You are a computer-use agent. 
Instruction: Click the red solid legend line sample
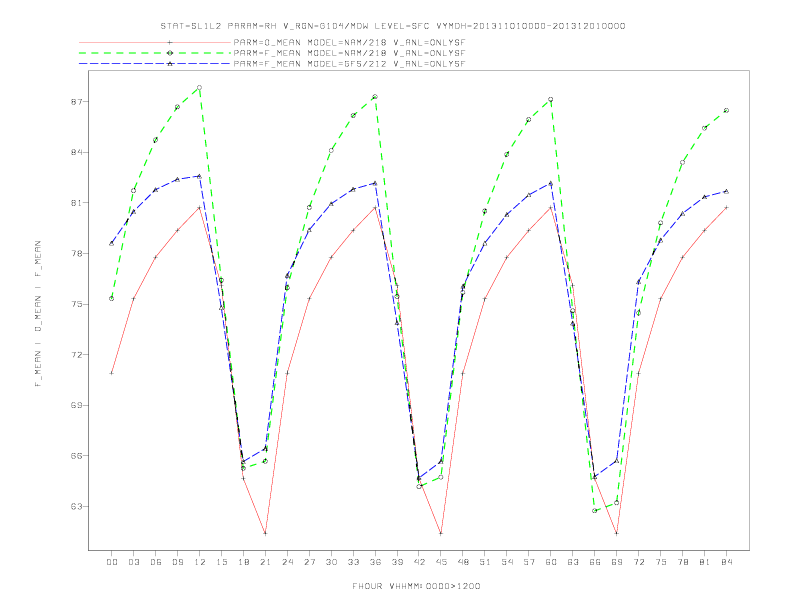(155, 42)
